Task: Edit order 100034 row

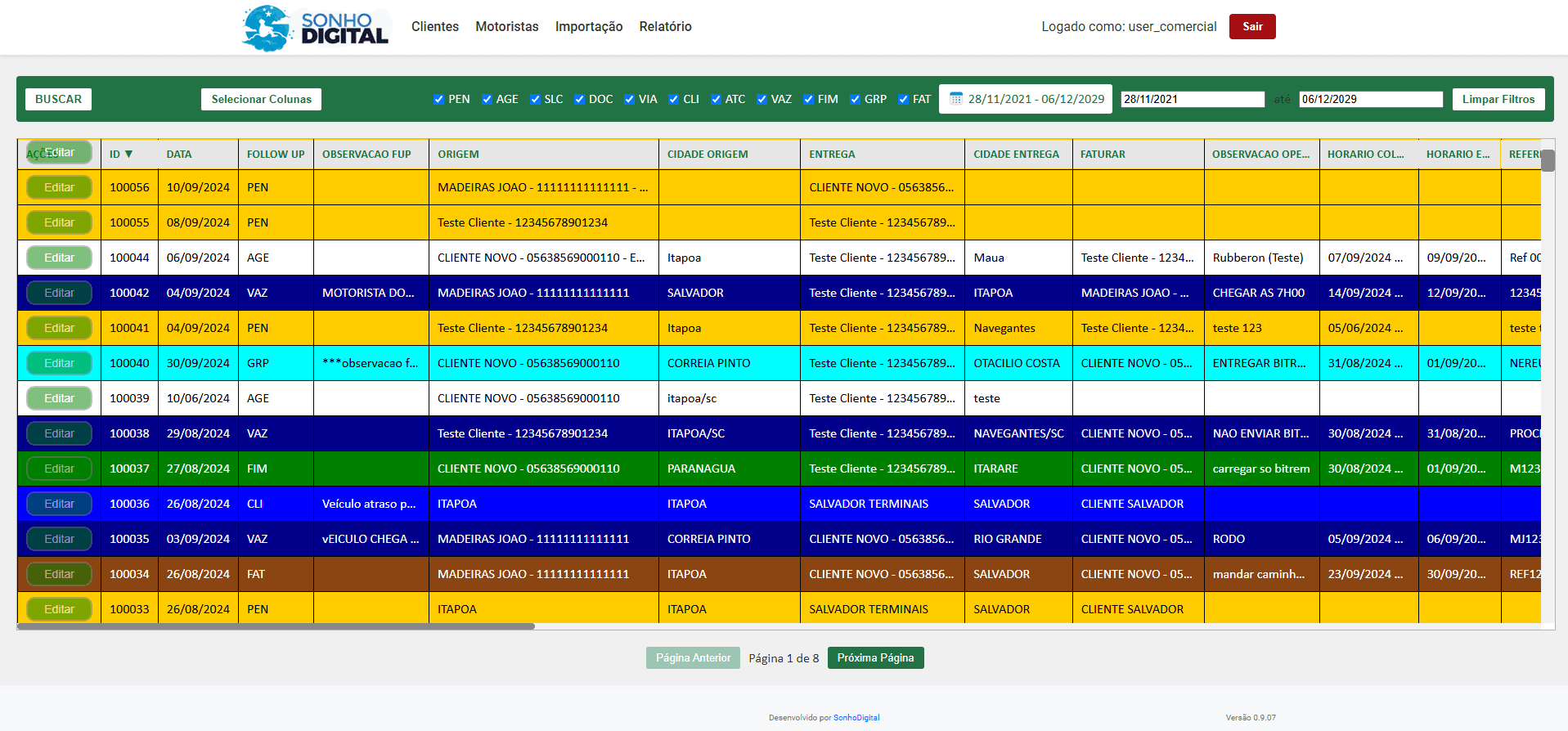Action: [59, 574]
